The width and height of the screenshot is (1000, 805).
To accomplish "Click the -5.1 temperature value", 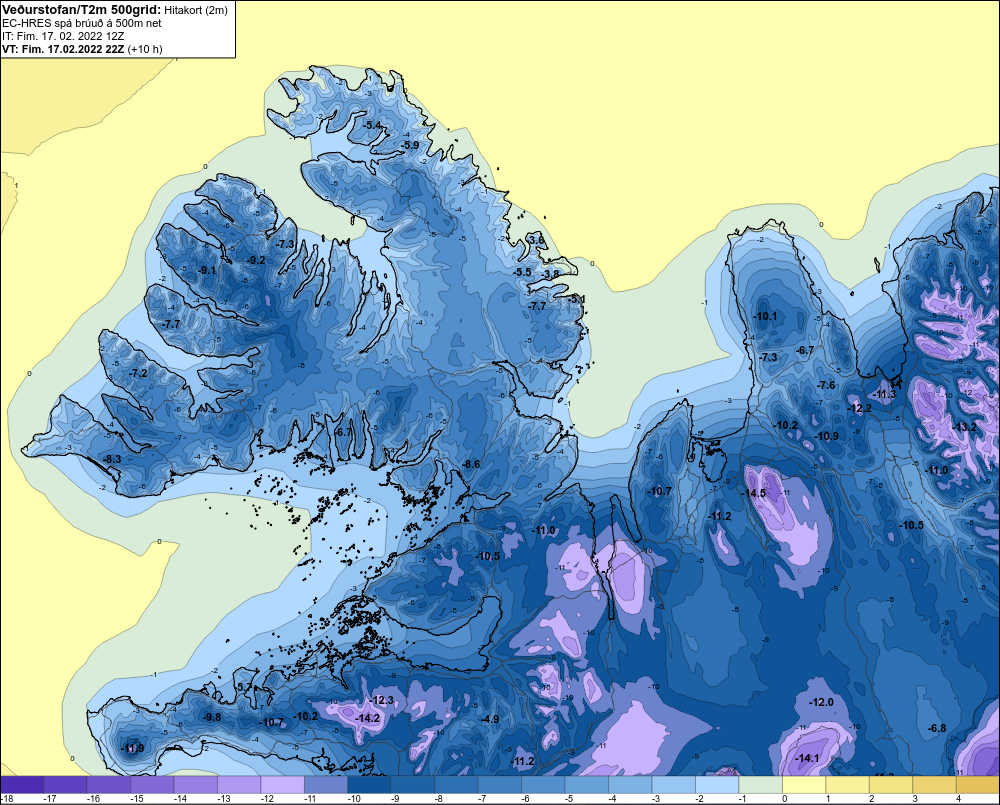I will click(576, 299).
